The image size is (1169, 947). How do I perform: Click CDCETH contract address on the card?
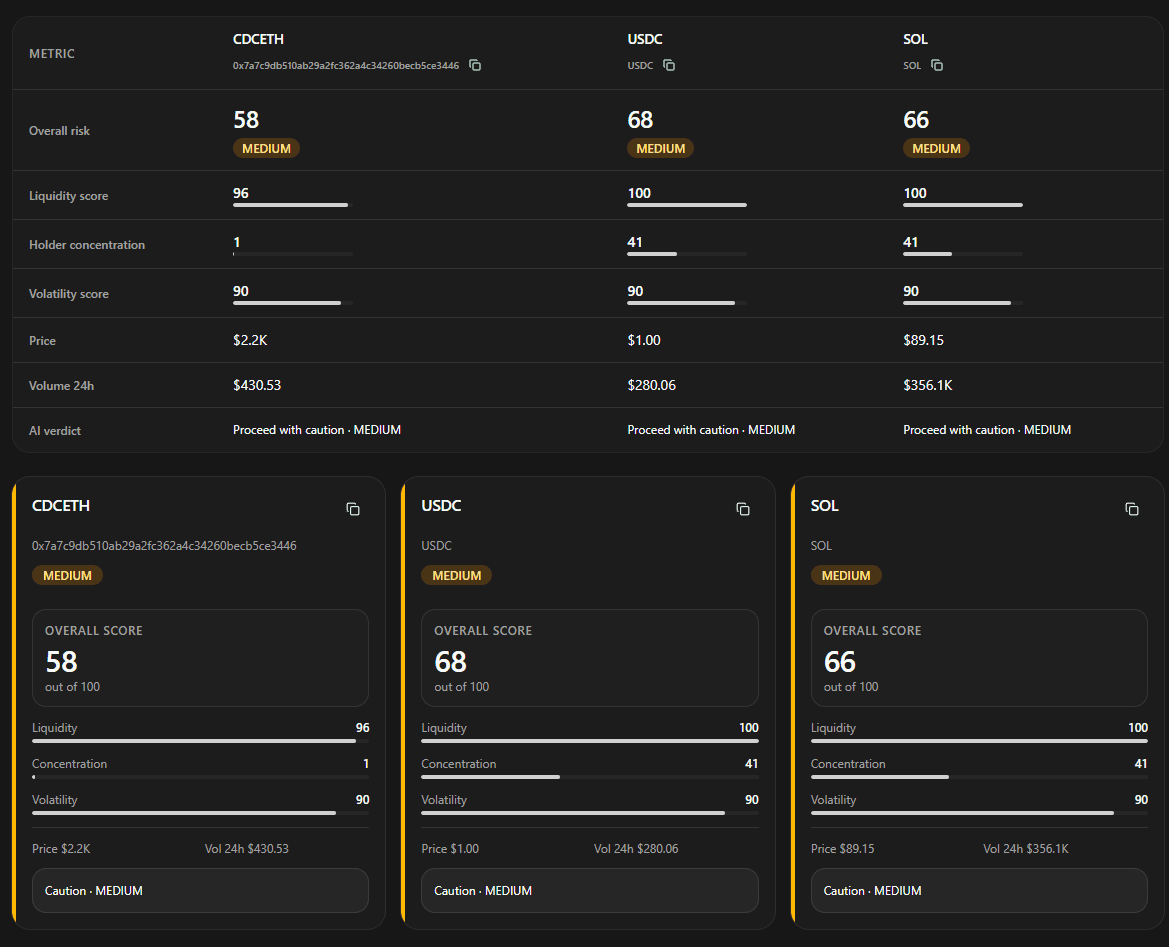tap(164, 546)
